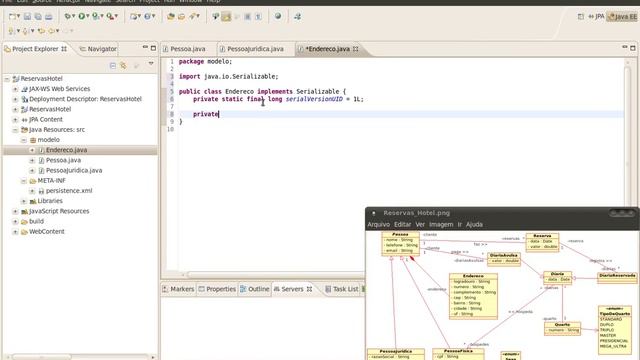Click the Back navigation arrow icon
The height and width of the screenshot is (360, 640).
click(x=51, y=31)
